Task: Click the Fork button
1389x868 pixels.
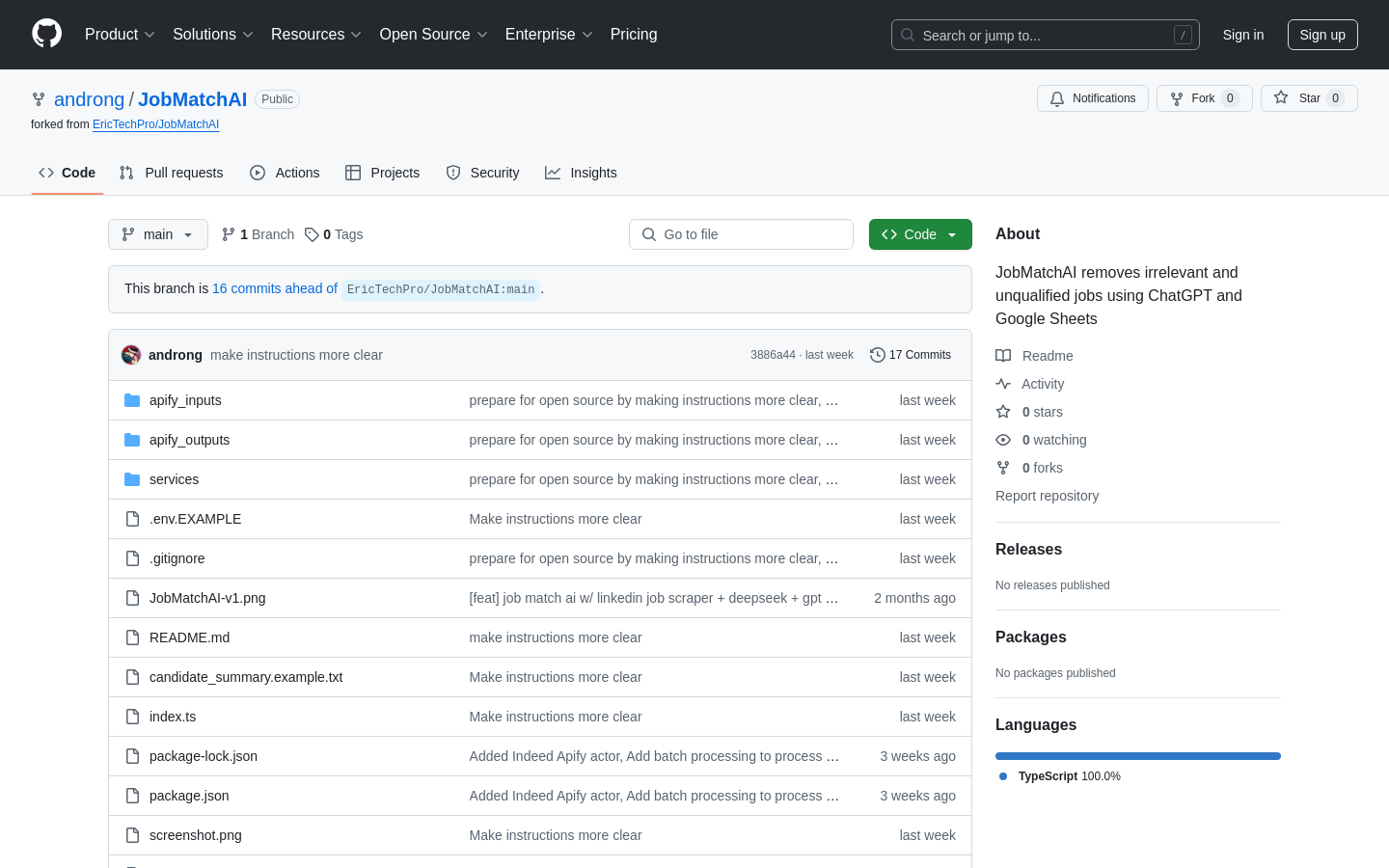Action: click(1205, 98)
